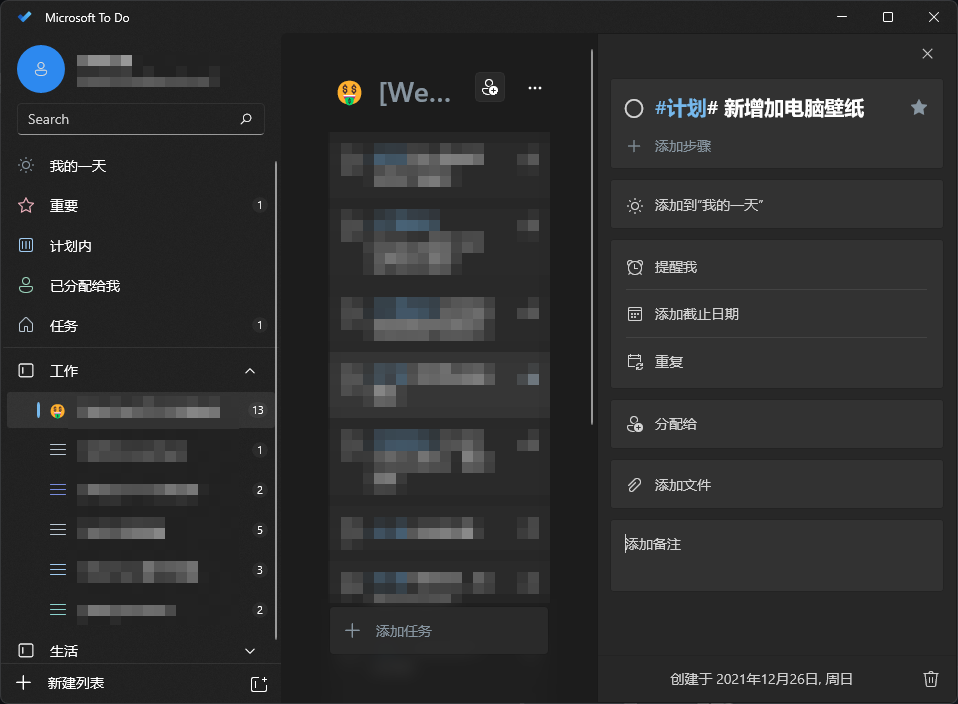Collapse the 工作 group chevron
Image resolution: width=958 pixels, height=704 pixels.
pos(250,371)
